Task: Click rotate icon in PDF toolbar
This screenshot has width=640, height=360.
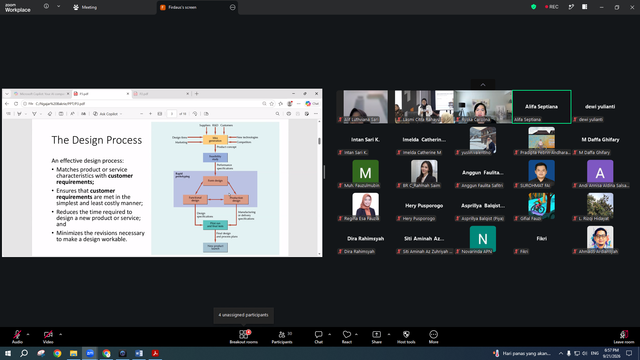Action: [195, 114]
